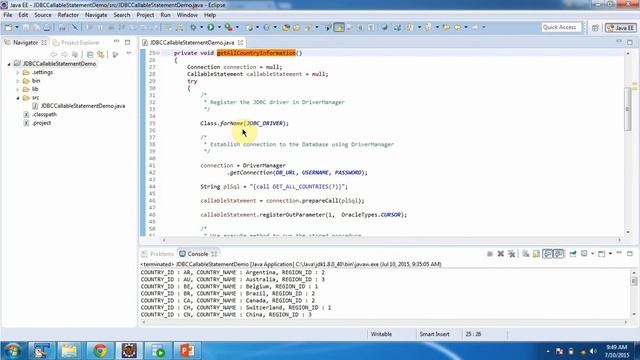This screenshot has width=640, height=360.
Task: Click the Print toolbar icon
Action: click(47, 27)
